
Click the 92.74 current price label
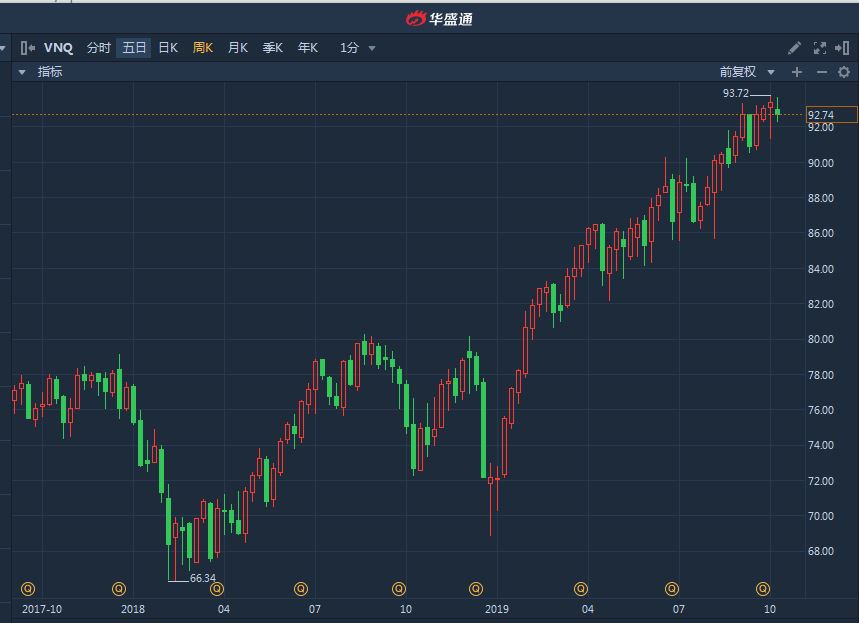831,115
